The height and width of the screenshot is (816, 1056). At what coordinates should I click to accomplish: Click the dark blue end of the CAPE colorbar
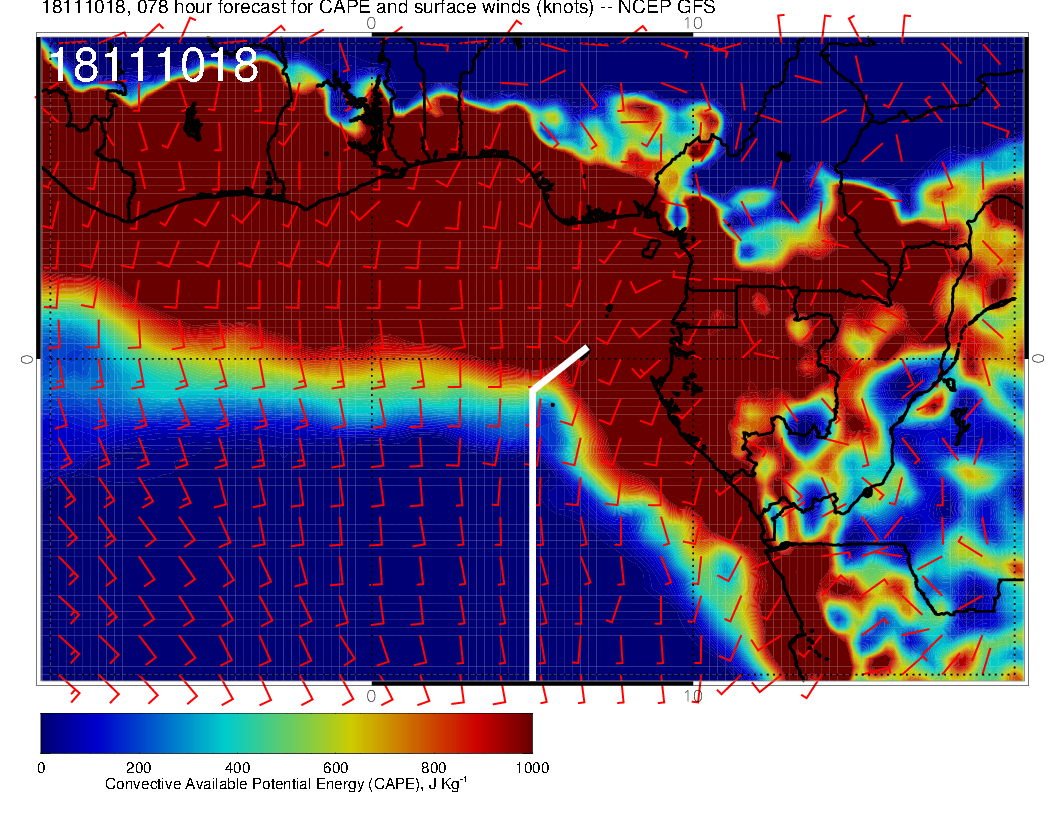(x=50, y=732)
